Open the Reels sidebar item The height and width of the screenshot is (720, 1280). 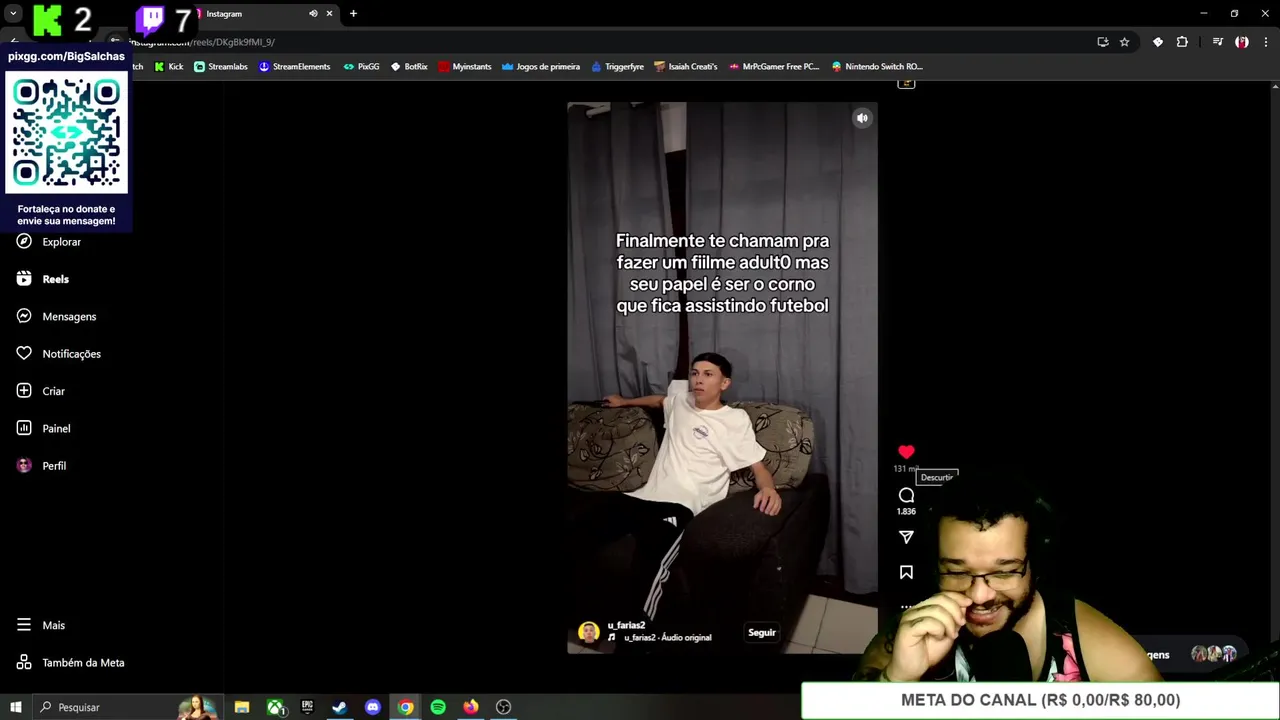pyautogui.click(x=43, y=279)
